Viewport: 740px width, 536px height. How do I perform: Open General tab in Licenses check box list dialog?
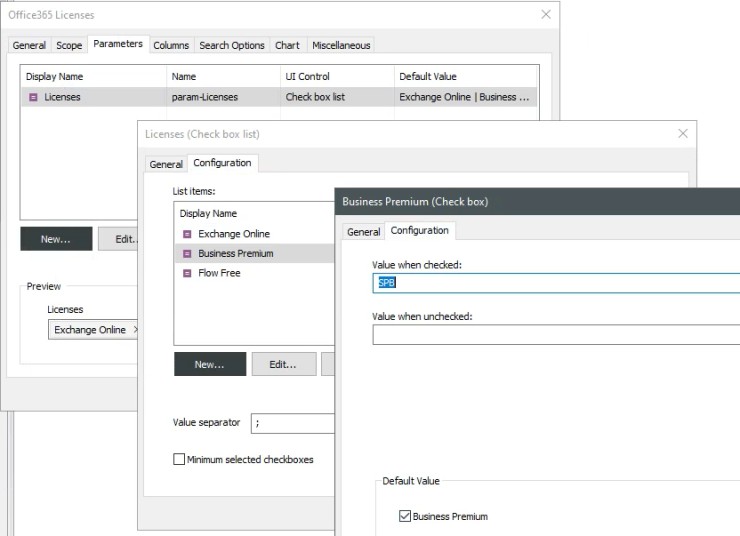tap(166, 164)
